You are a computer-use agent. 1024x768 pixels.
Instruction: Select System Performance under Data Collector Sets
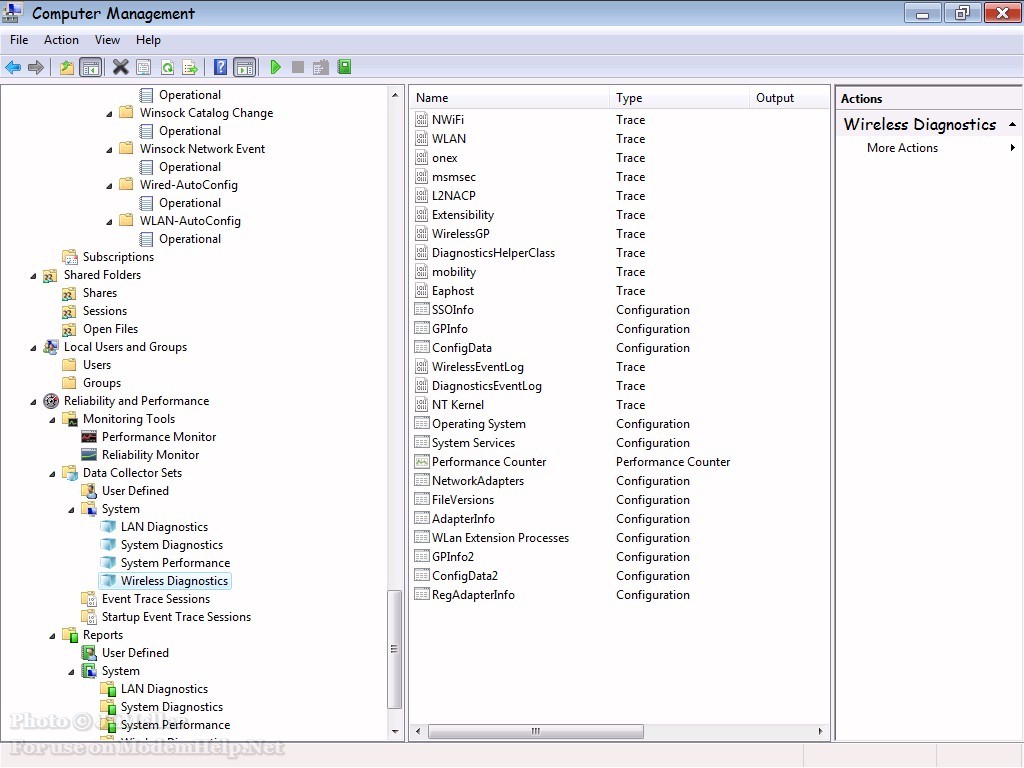coord(175,563)
